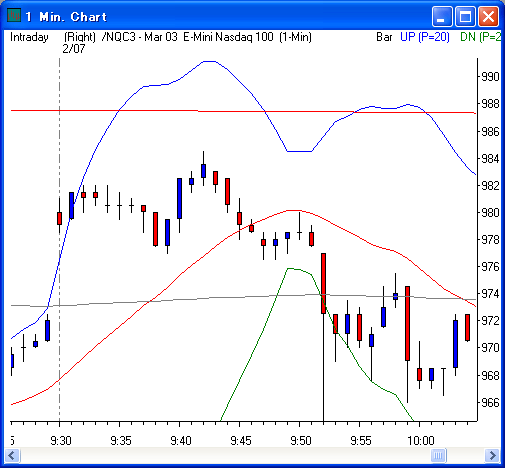This screenshot has height=468, width=505.
Task: Close the 1 Min. Chart window
Action: [489, 16]
